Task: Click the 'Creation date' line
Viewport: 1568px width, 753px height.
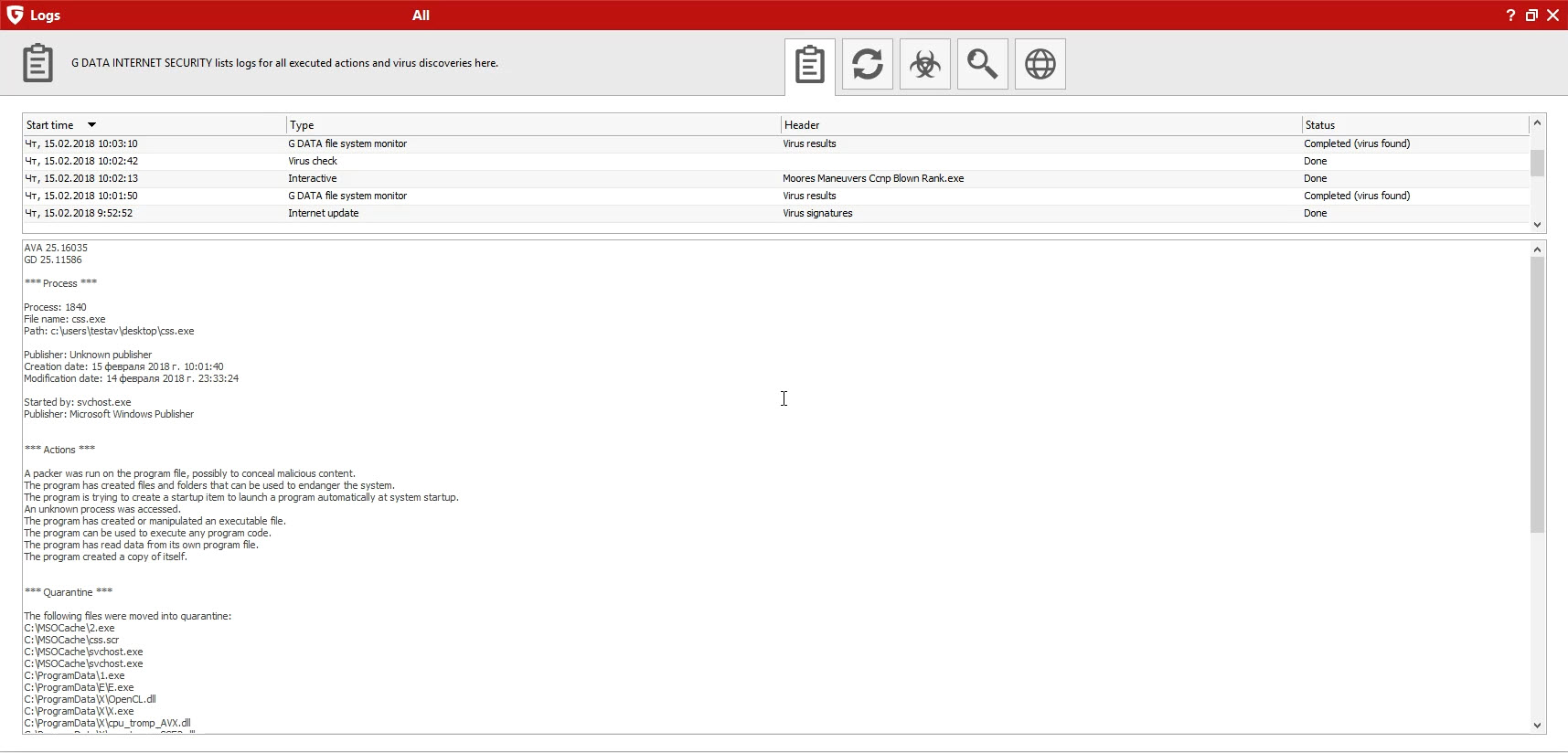Action: tap(123, 366)
